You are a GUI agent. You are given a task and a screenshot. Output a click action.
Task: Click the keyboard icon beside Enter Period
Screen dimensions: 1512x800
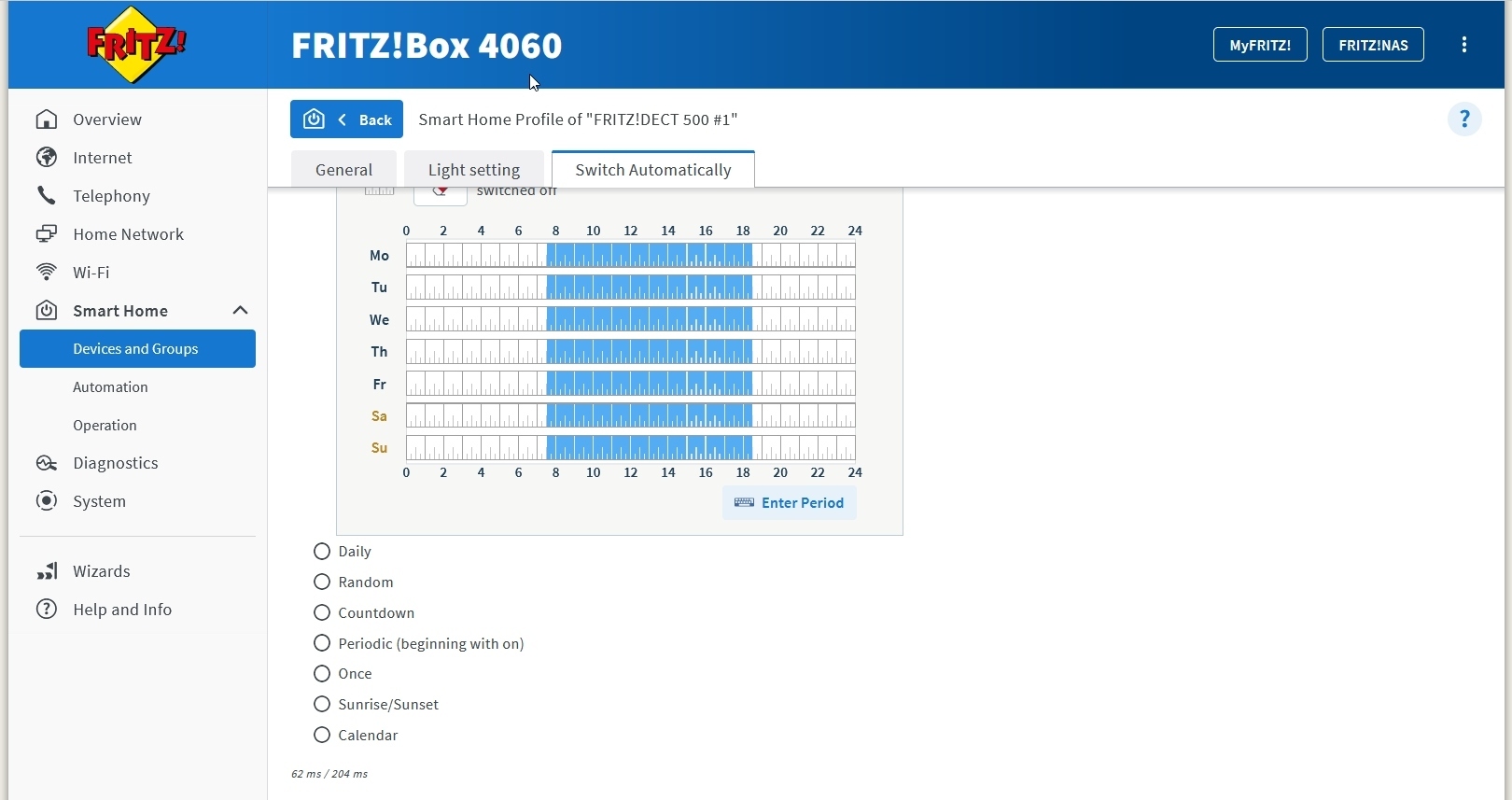pos(744,503)
